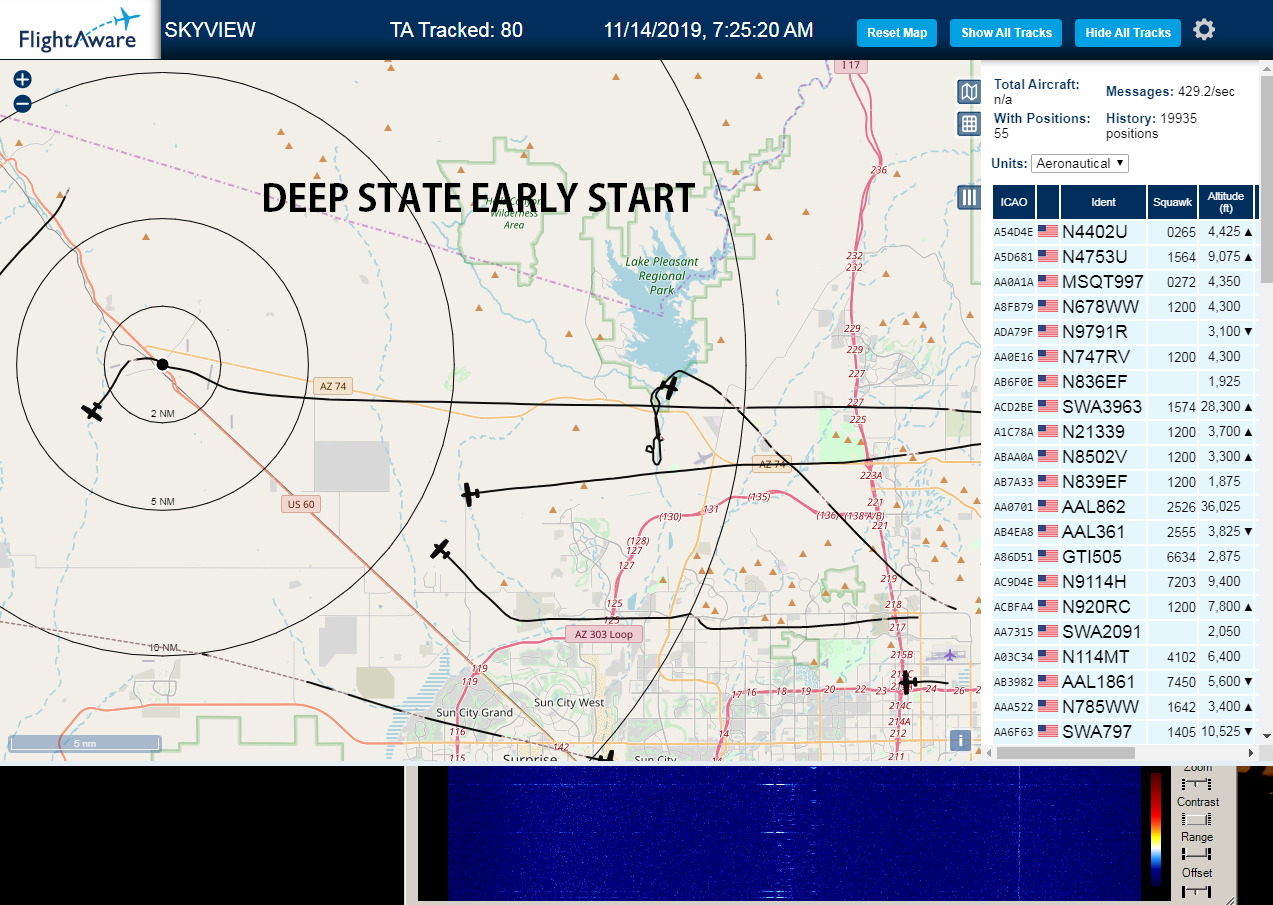Adjust the Zoom slider in waterfall window

1196,784
